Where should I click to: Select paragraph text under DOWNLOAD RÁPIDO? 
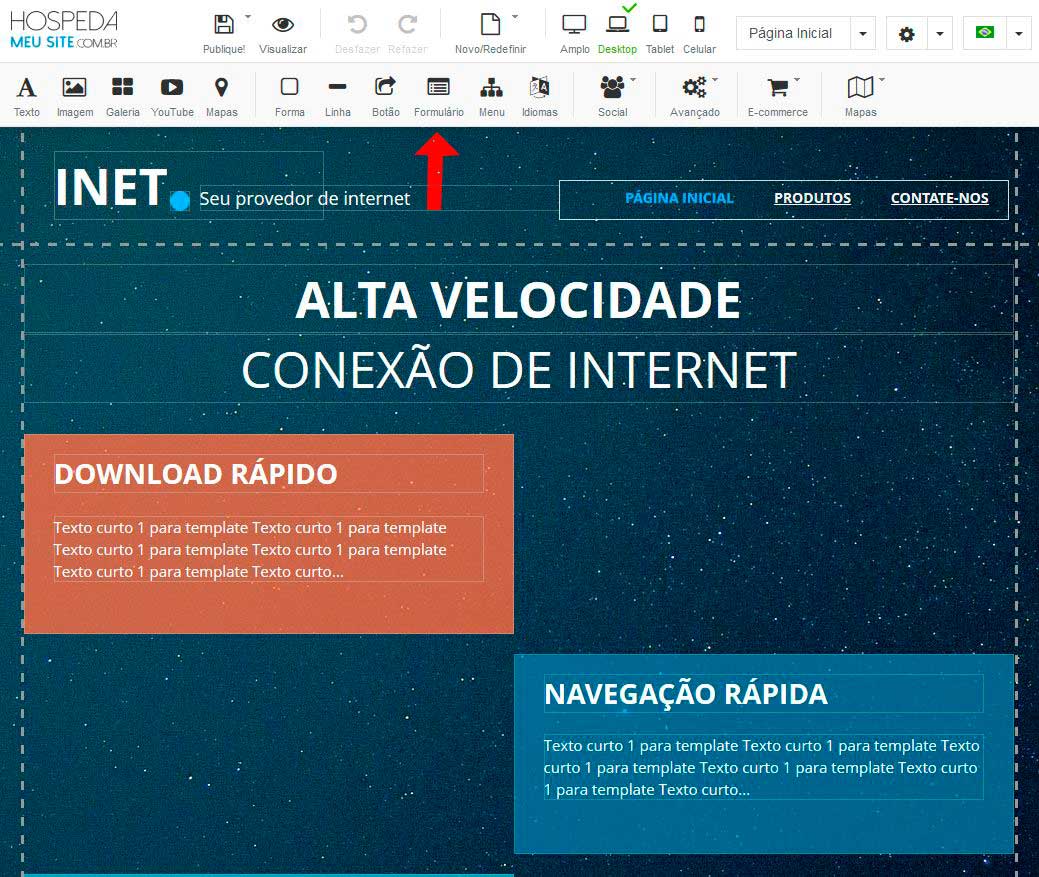pyautogui.click(x=268, y=549)
